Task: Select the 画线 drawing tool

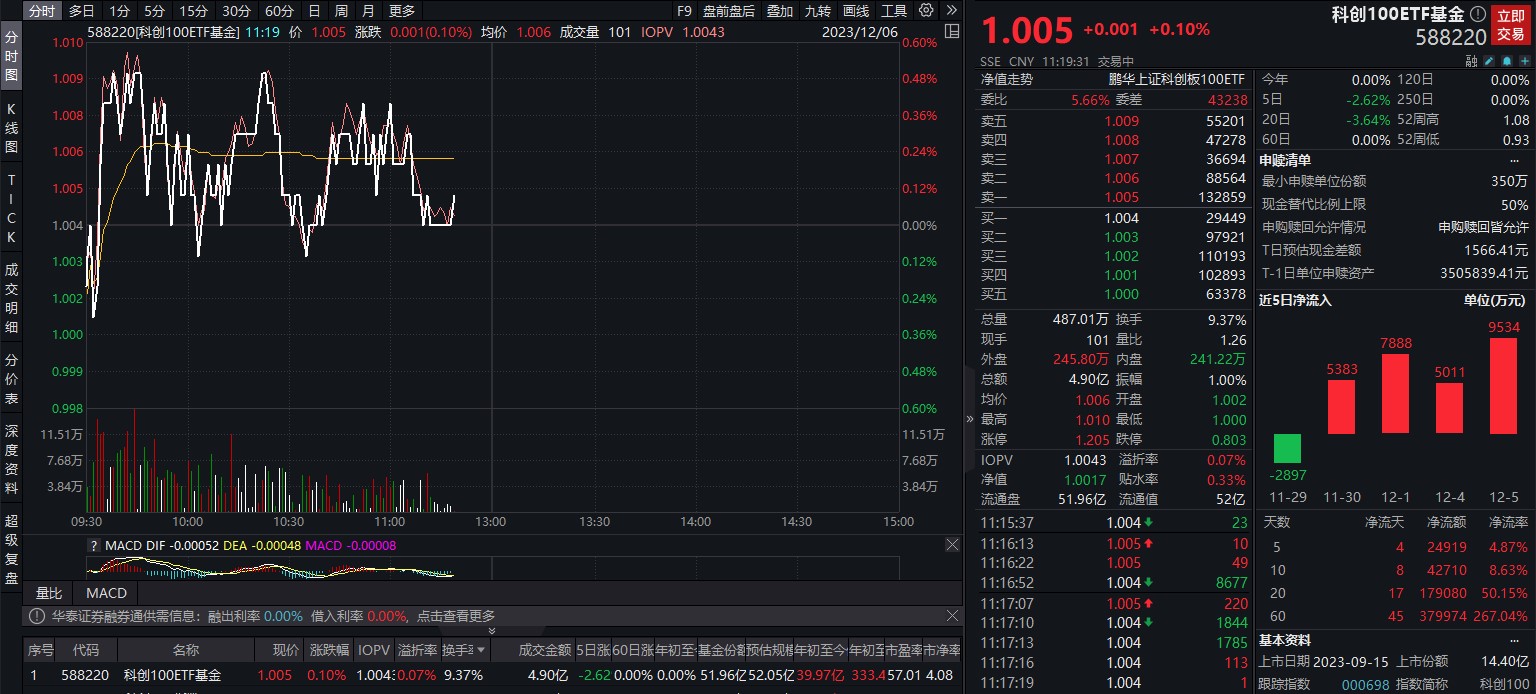Action: (856, 11)
